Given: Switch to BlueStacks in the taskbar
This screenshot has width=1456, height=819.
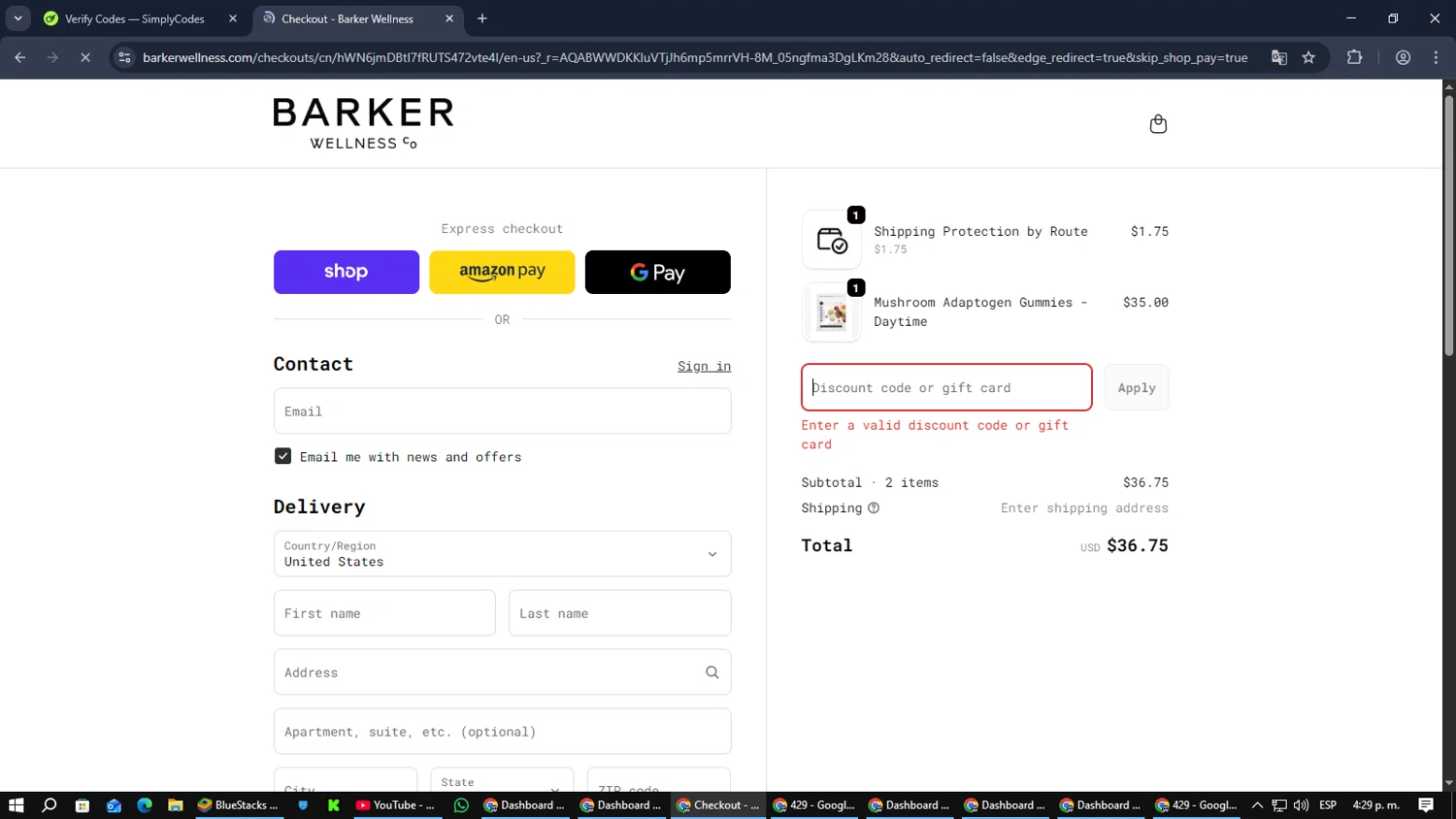Looking at the screenshot, I should click(x=239, y=805).
